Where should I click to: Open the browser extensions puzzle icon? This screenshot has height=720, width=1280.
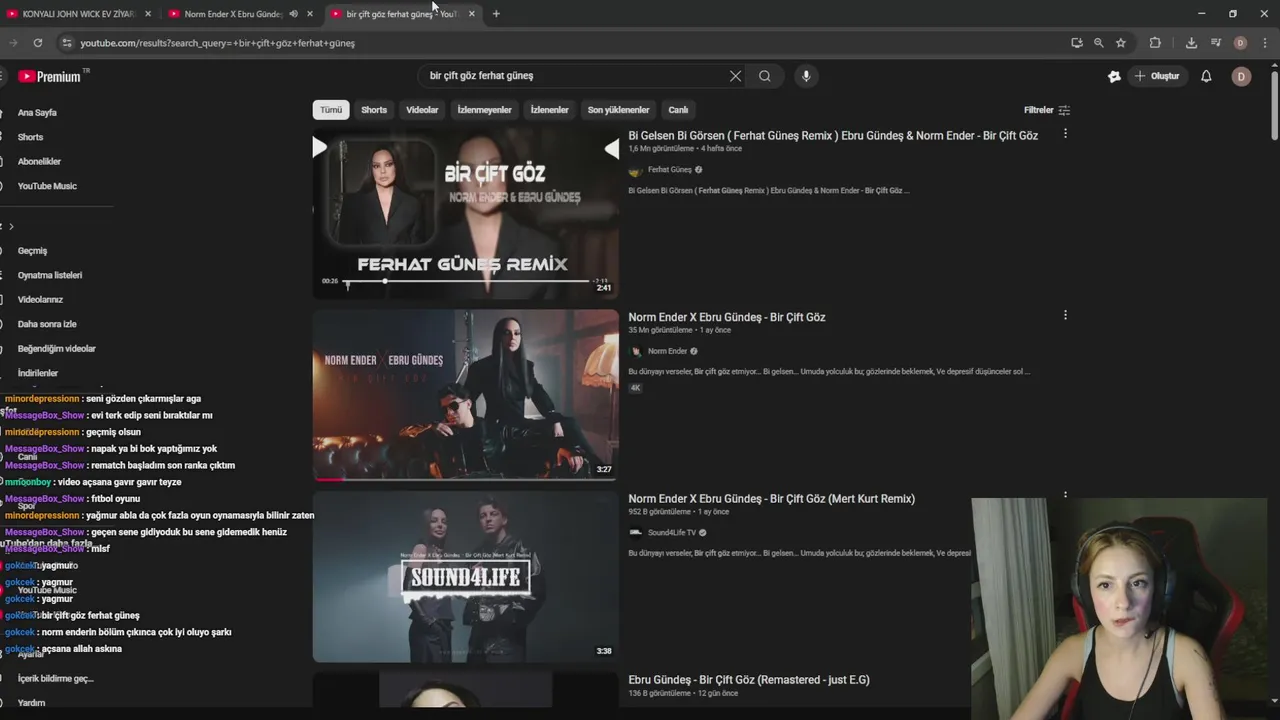[x=1155, y=43]
